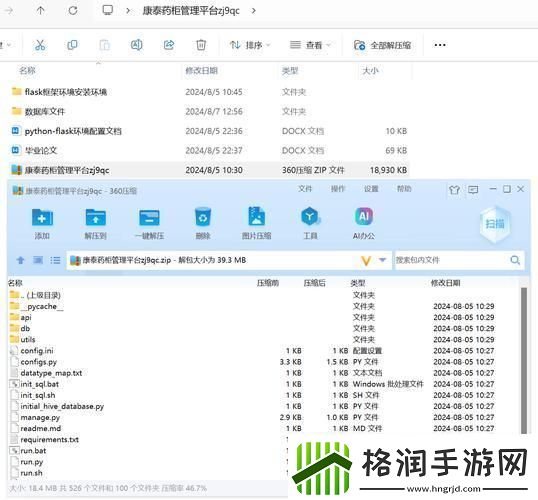Open the 文件 menu in 360压缩
Viewport: 538px width, 500px height.
click(x=305, y=189)
